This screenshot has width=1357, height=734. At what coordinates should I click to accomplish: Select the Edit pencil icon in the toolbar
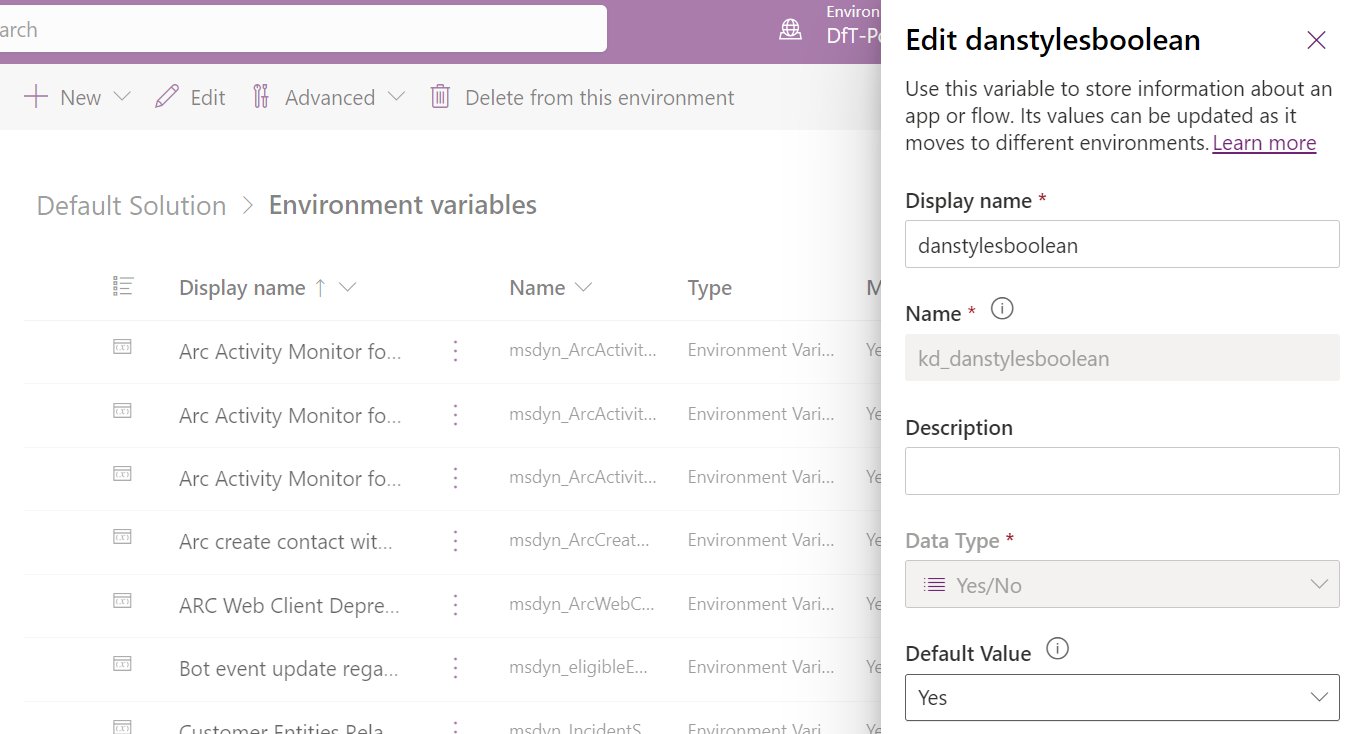click(x=167, y=96)
